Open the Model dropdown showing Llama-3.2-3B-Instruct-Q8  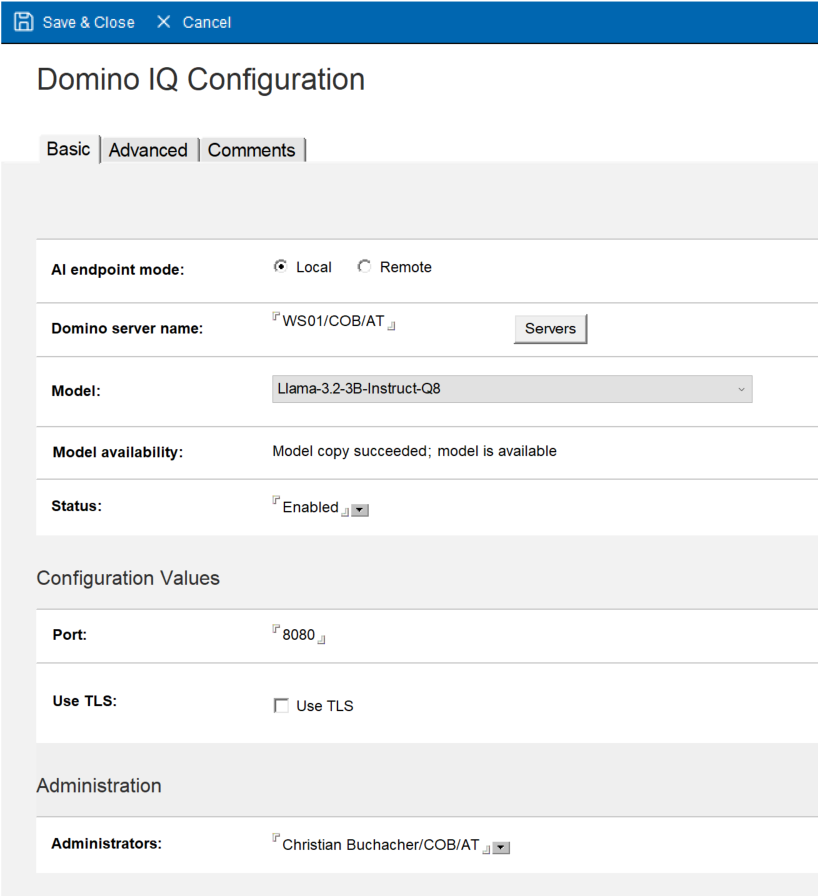[511, 389]
